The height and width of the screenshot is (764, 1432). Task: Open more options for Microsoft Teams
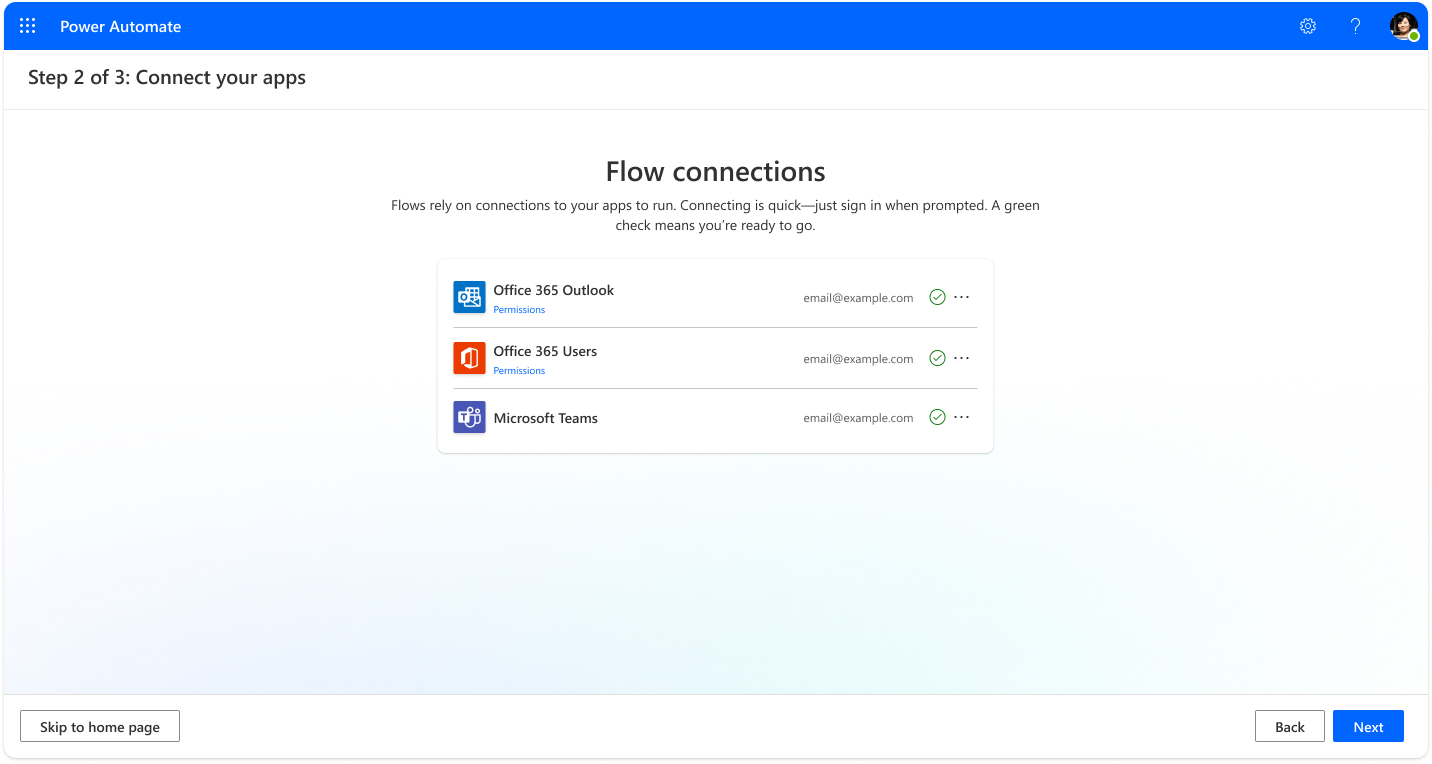tap(962, 418)
